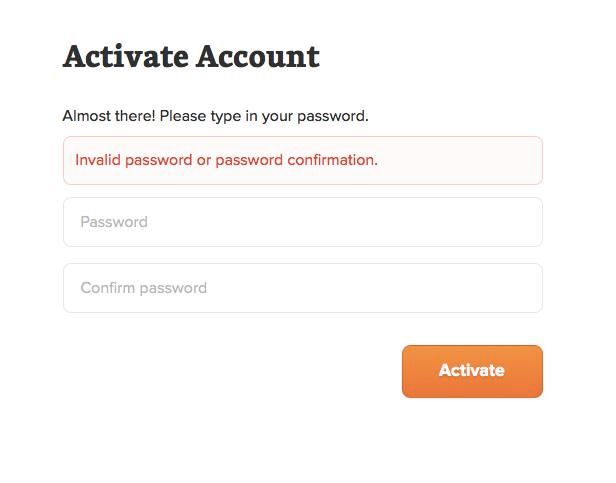Image resolution: width=616 pixels, height=483 pixels.
Task: Click the bold page title text
Action: (191, 57)
